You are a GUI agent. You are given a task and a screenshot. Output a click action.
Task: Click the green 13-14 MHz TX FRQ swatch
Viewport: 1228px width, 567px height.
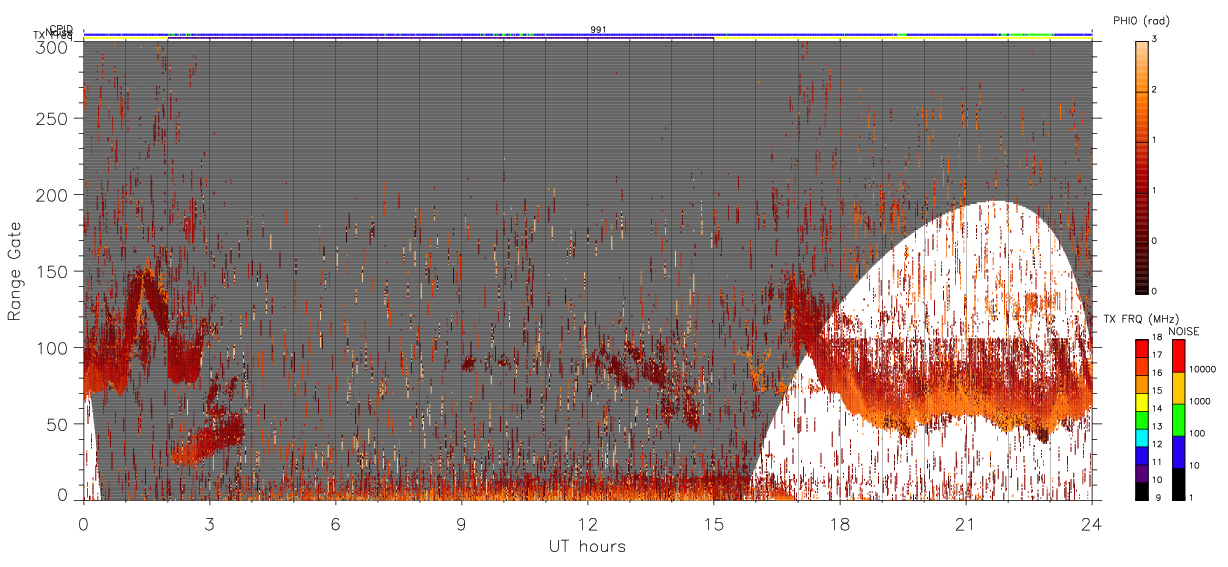tap(1142, 420)
